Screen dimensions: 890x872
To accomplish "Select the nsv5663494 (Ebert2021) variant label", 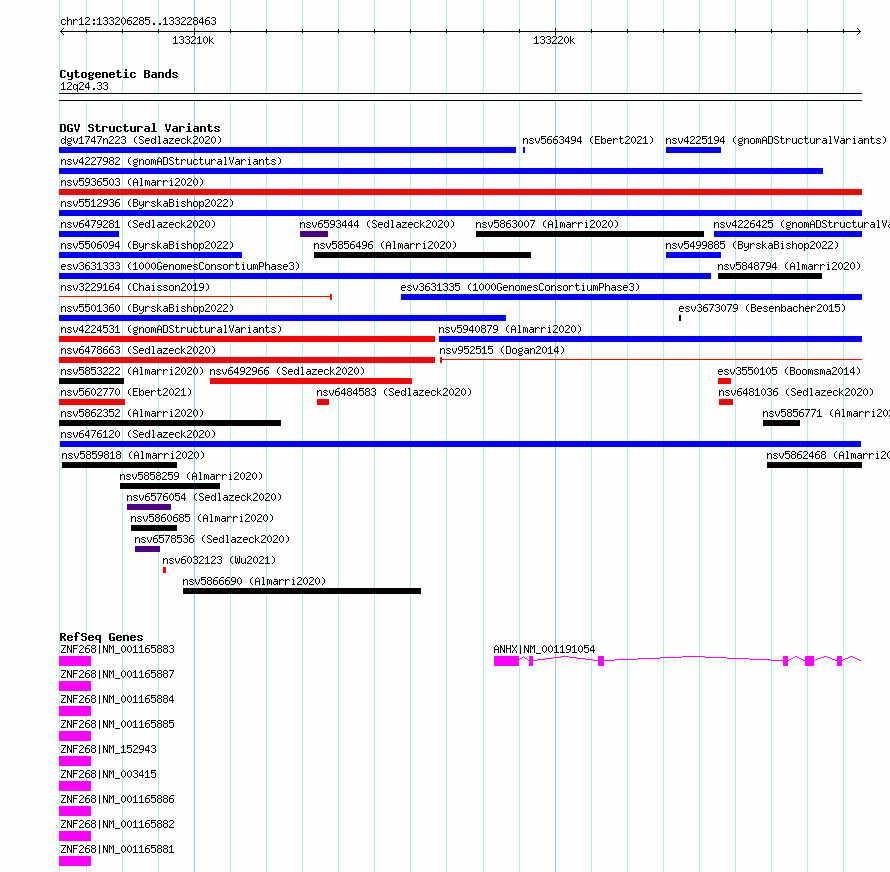I will (x=587, y=140).
